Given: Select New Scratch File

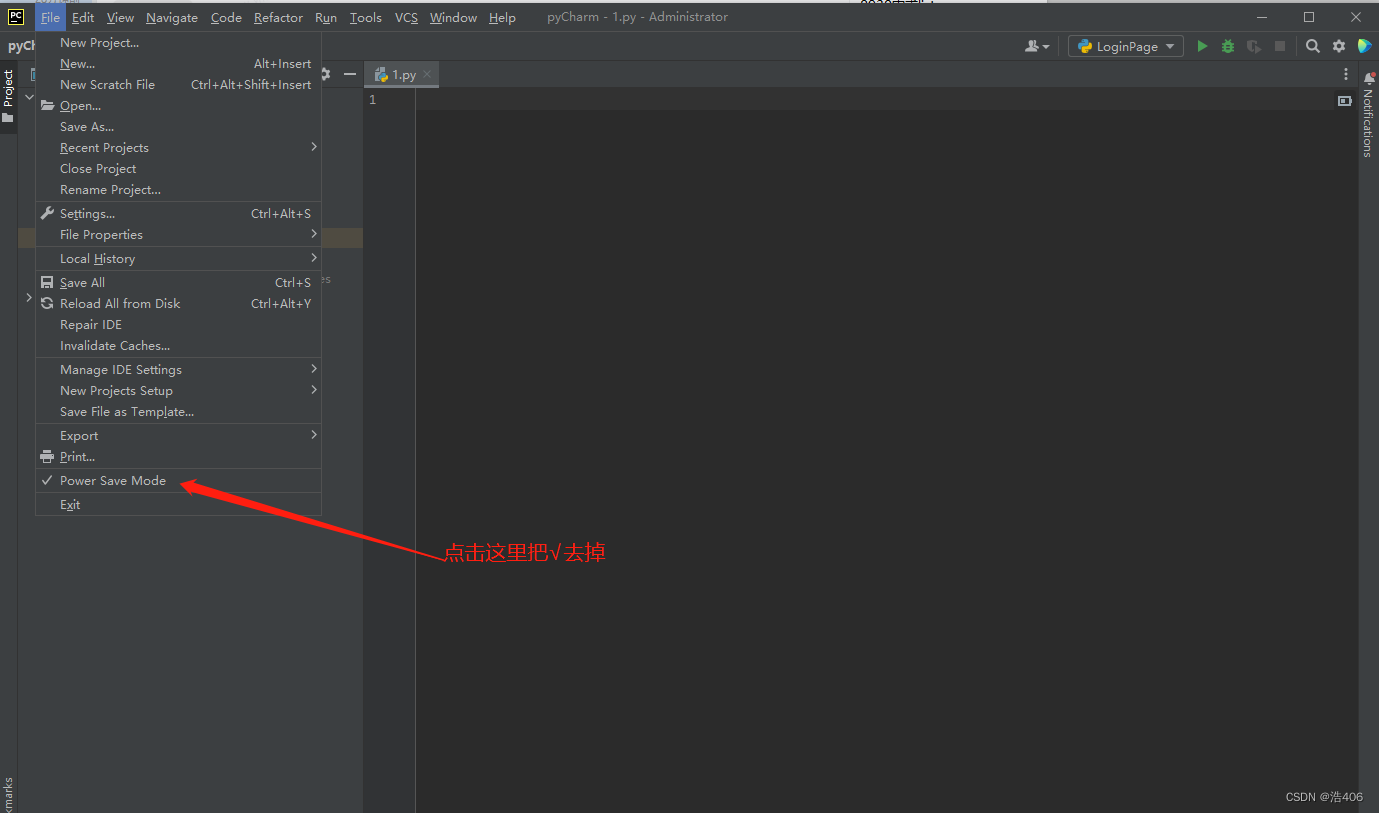Looking at the screenshot, I should (x=178, y=85).
